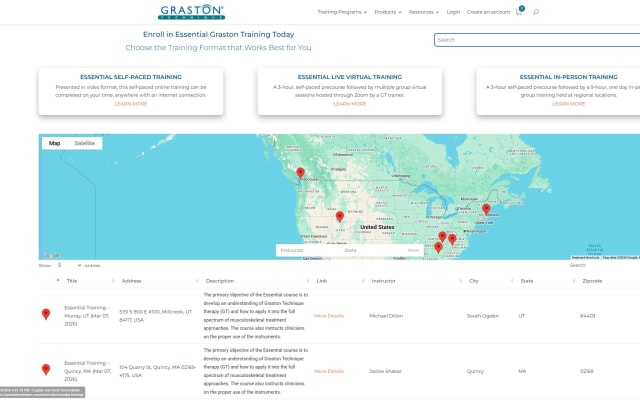
Task: Open the Show entries count dropdown
Action: (x=69, y=265)
